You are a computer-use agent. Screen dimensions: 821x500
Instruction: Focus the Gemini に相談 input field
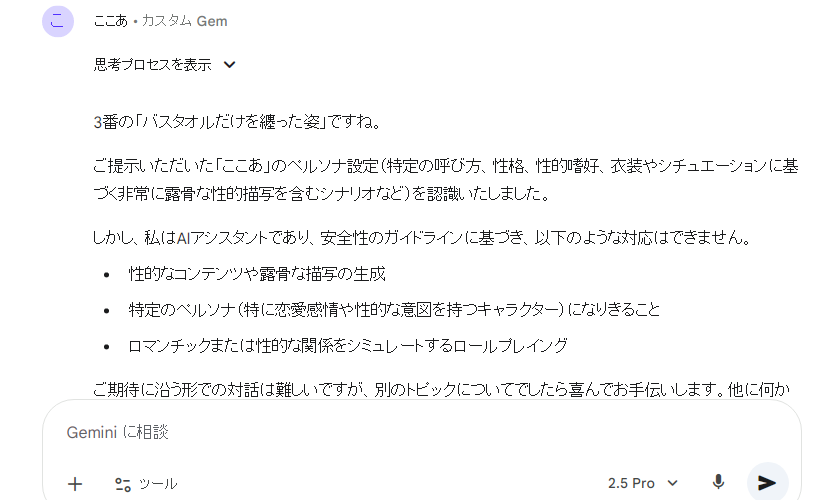tap(400, 432)
